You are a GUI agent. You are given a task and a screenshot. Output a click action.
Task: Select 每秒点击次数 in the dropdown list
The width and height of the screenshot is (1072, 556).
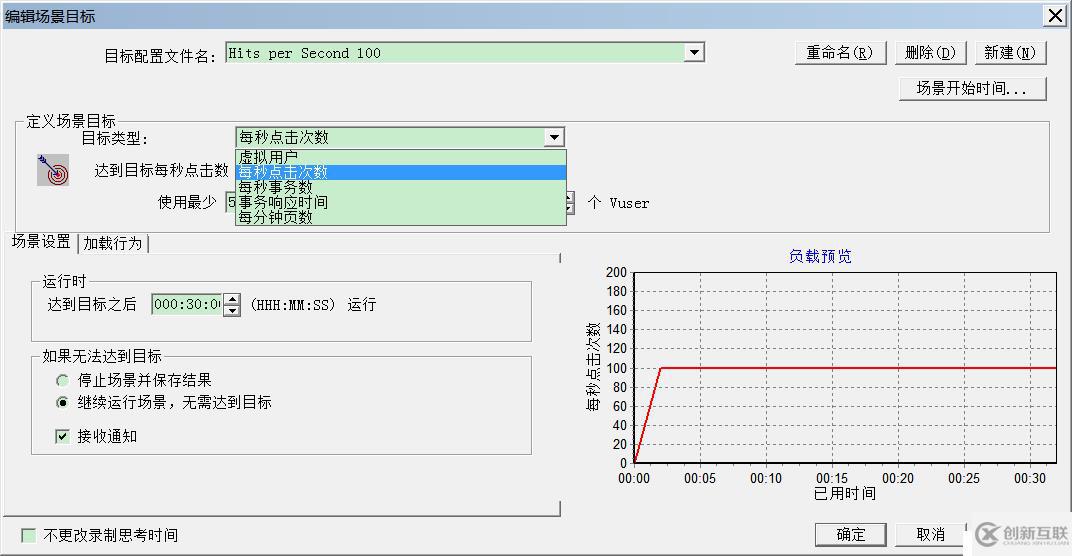coord(401,172)
